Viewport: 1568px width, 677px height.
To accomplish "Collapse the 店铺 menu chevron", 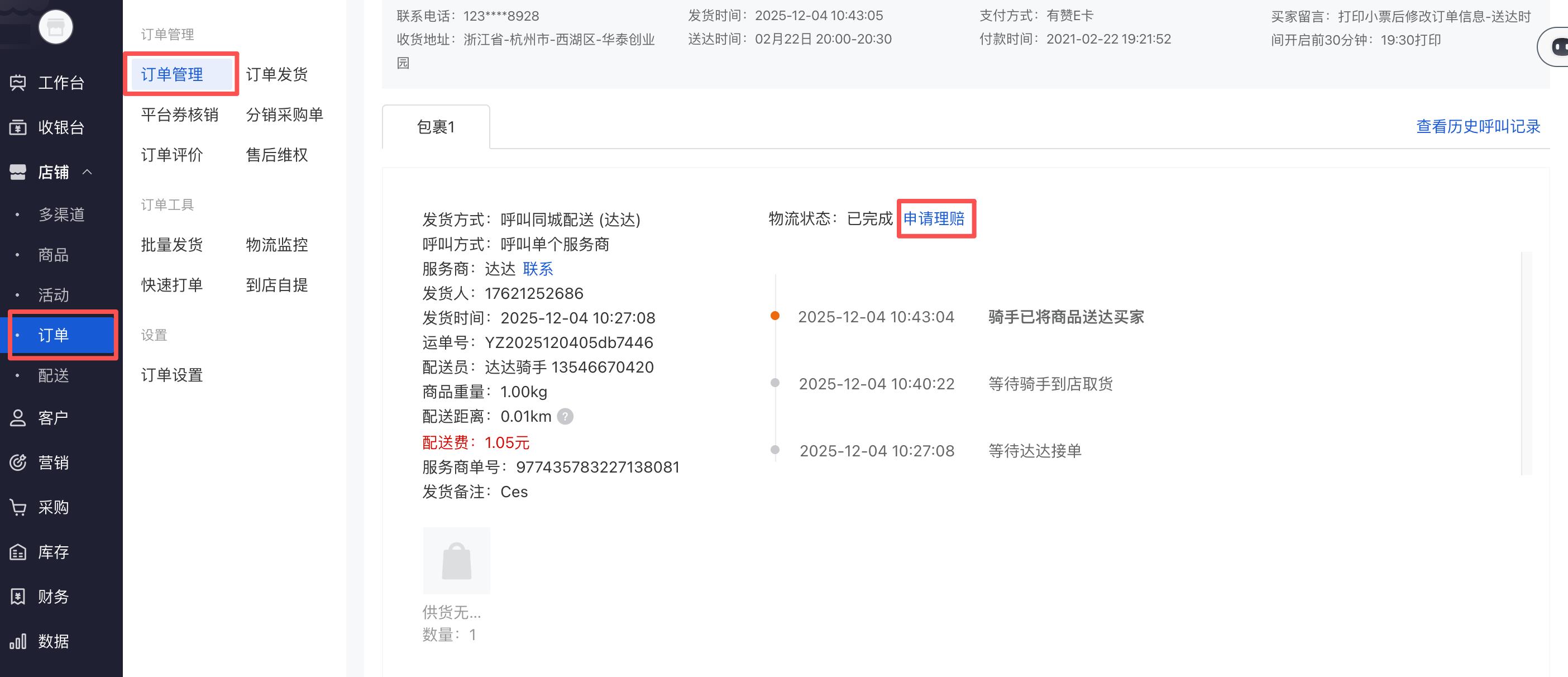I will (x=88, y=172).
